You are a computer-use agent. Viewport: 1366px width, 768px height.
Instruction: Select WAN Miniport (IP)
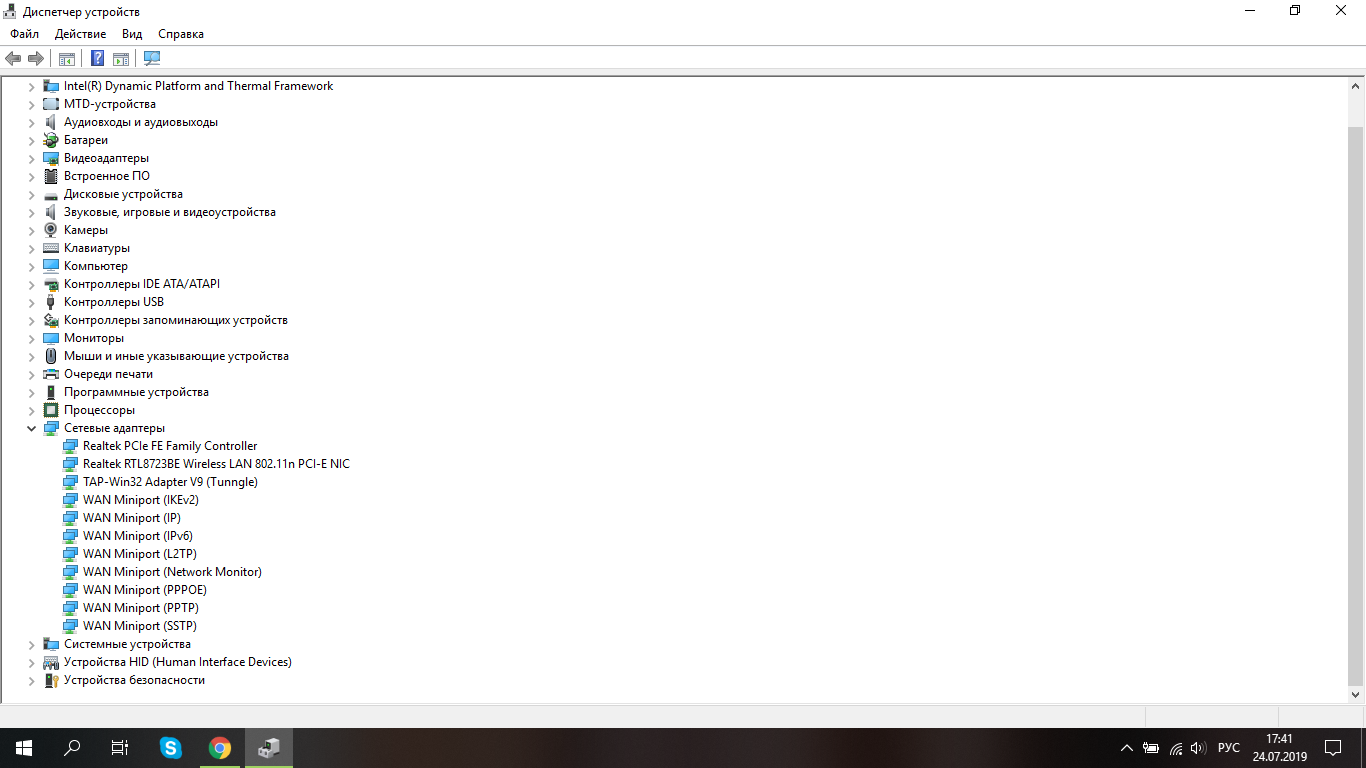[132, 518]
